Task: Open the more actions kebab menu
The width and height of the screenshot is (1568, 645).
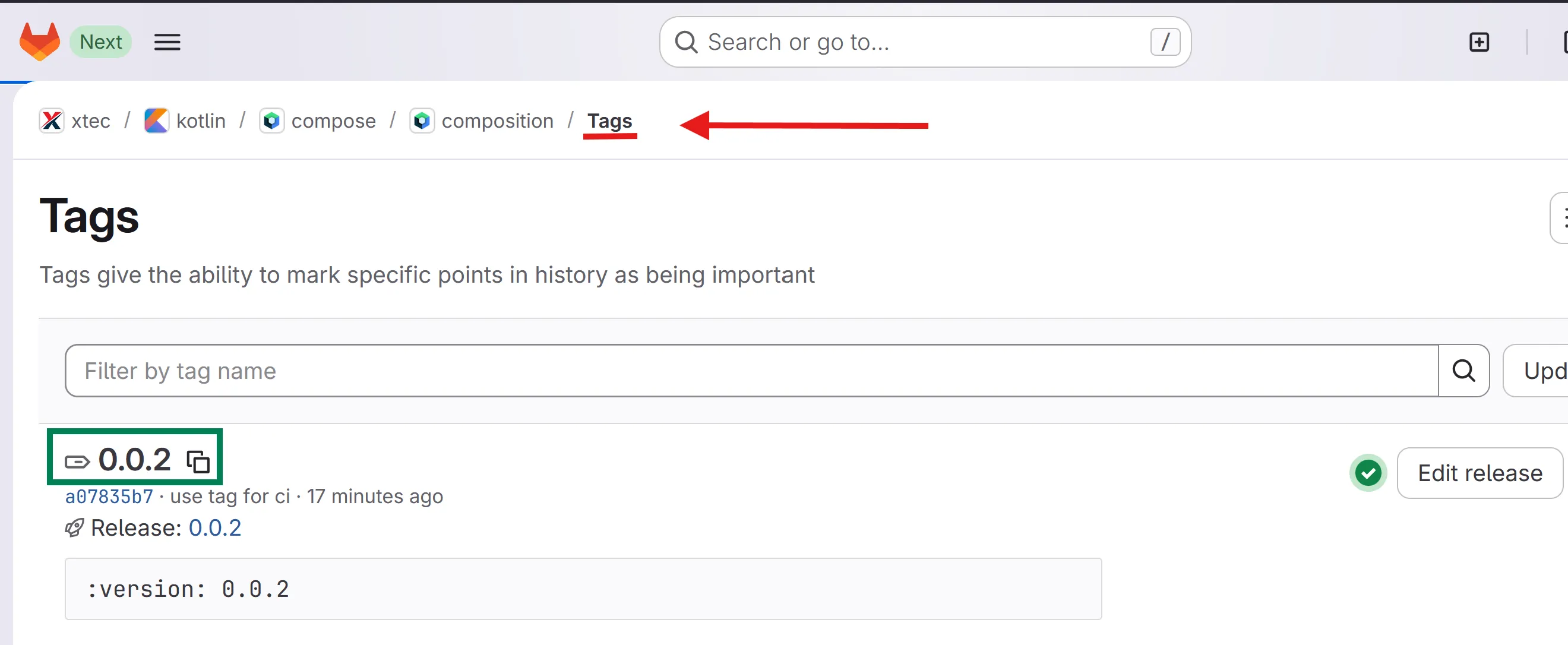Action: coord(1561,217)
